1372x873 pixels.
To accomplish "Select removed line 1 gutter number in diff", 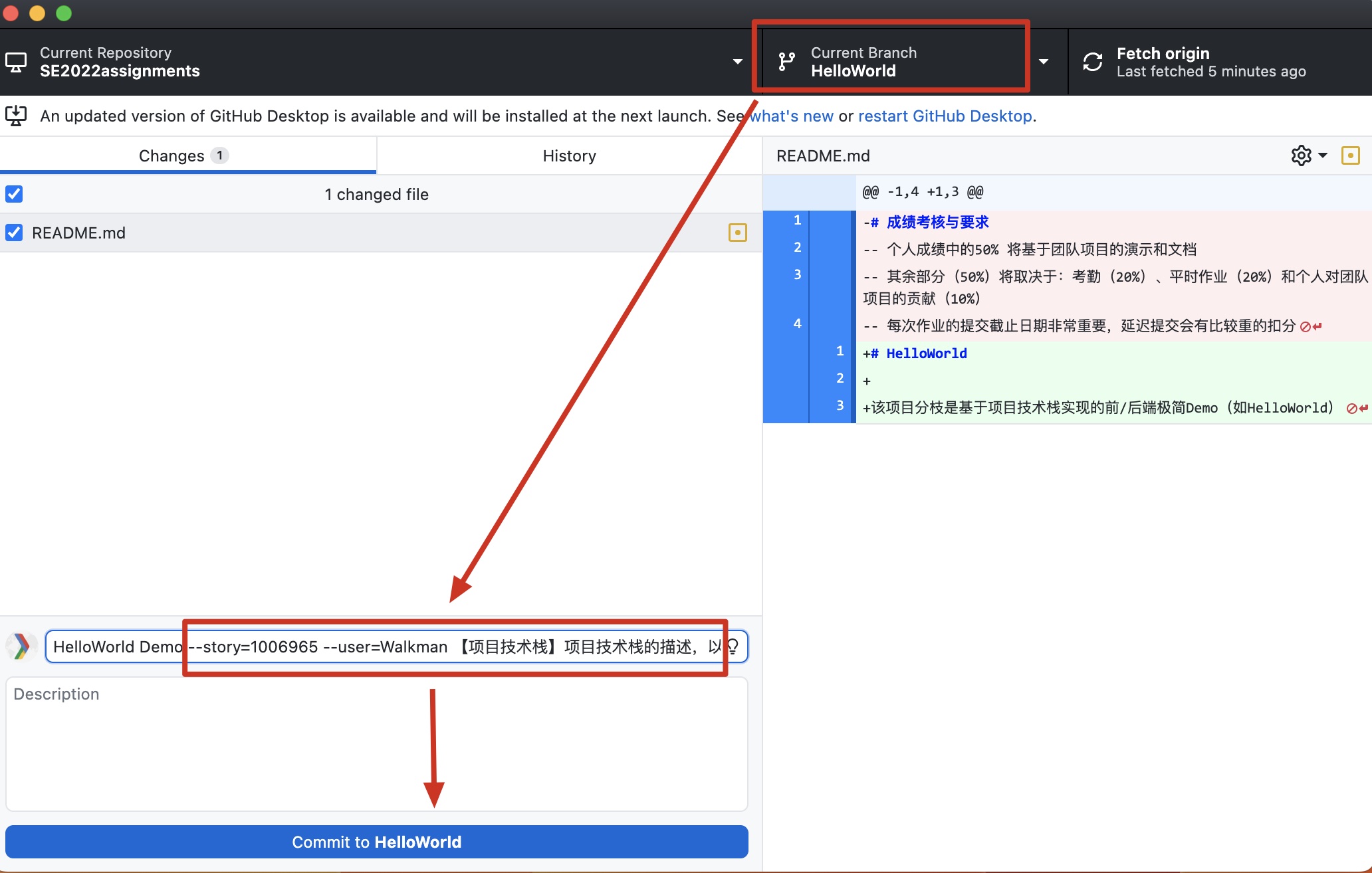I will [x=797, y=220].
